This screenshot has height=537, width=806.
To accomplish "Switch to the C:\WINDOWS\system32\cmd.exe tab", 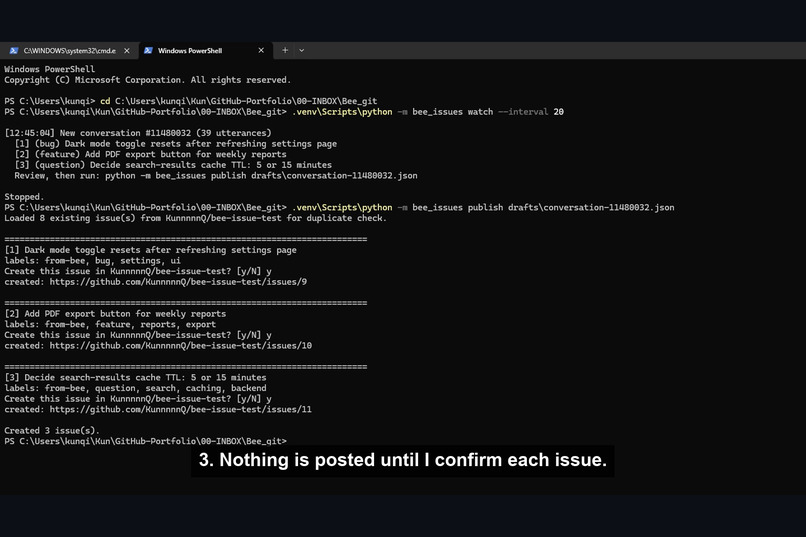I will (69, 50).
